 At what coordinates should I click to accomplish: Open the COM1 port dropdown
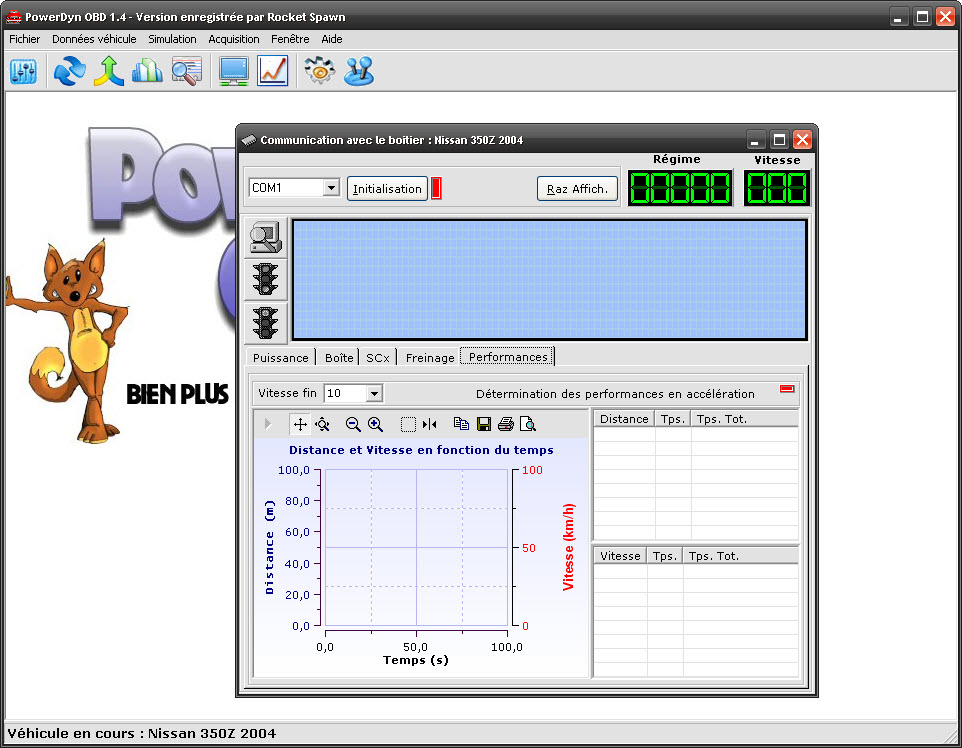(x=331, y=188)
